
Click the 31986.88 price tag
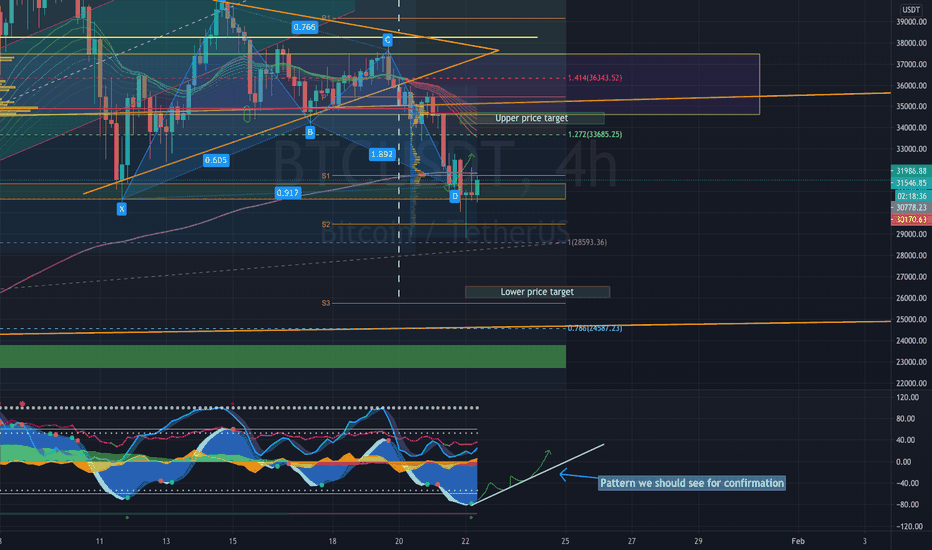911,171
